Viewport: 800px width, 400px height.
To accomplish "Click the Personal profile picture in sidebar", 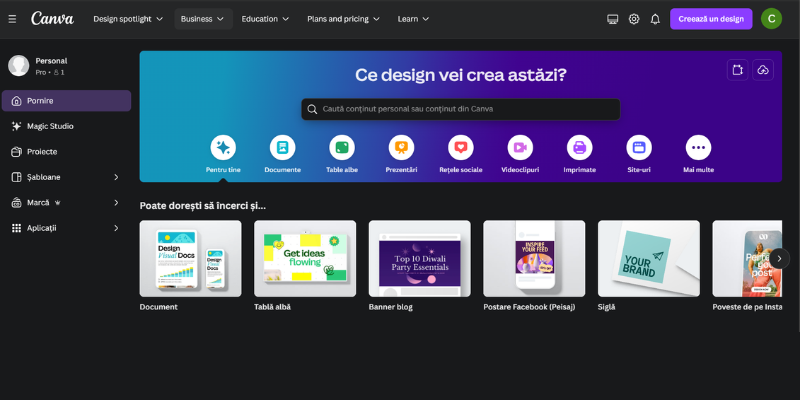I will pos(18,66).
